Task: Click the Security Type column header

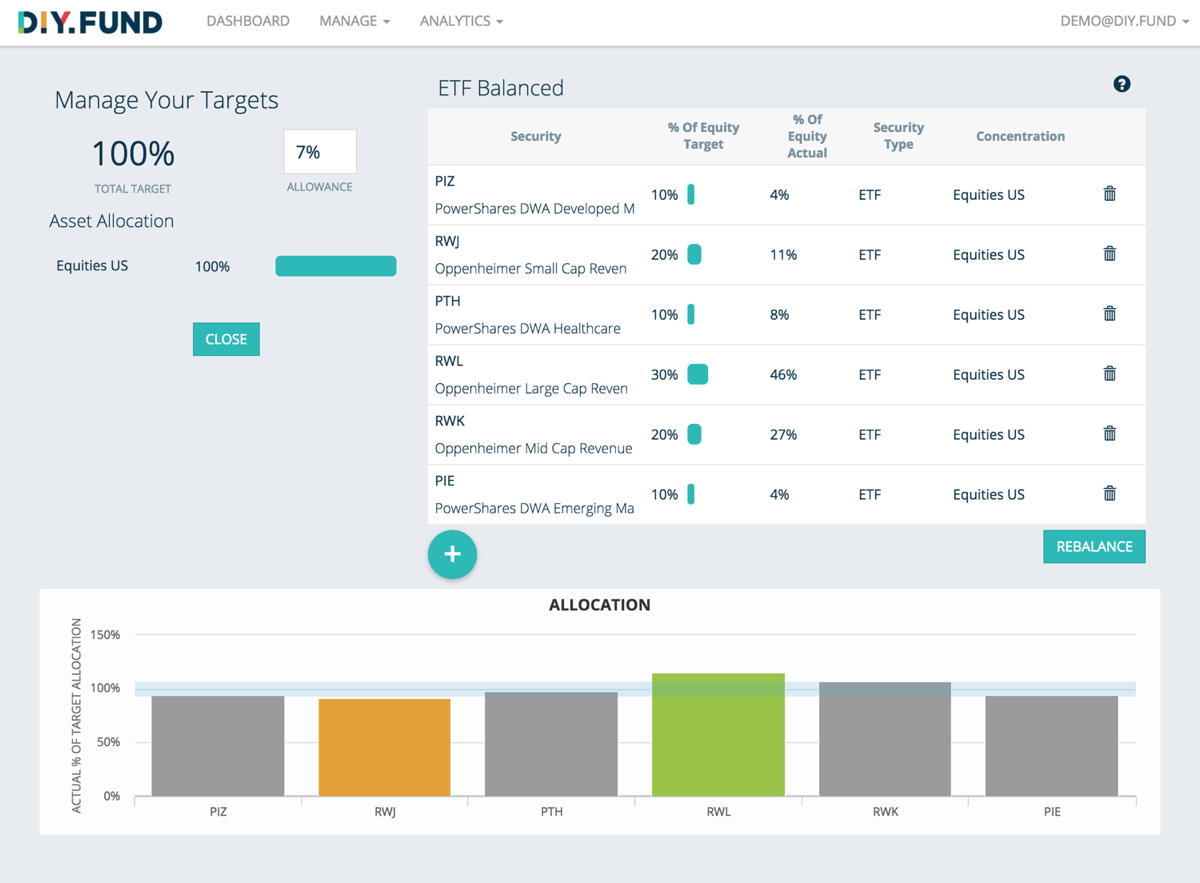Action: pyautogui.click(x=898, y=136)
